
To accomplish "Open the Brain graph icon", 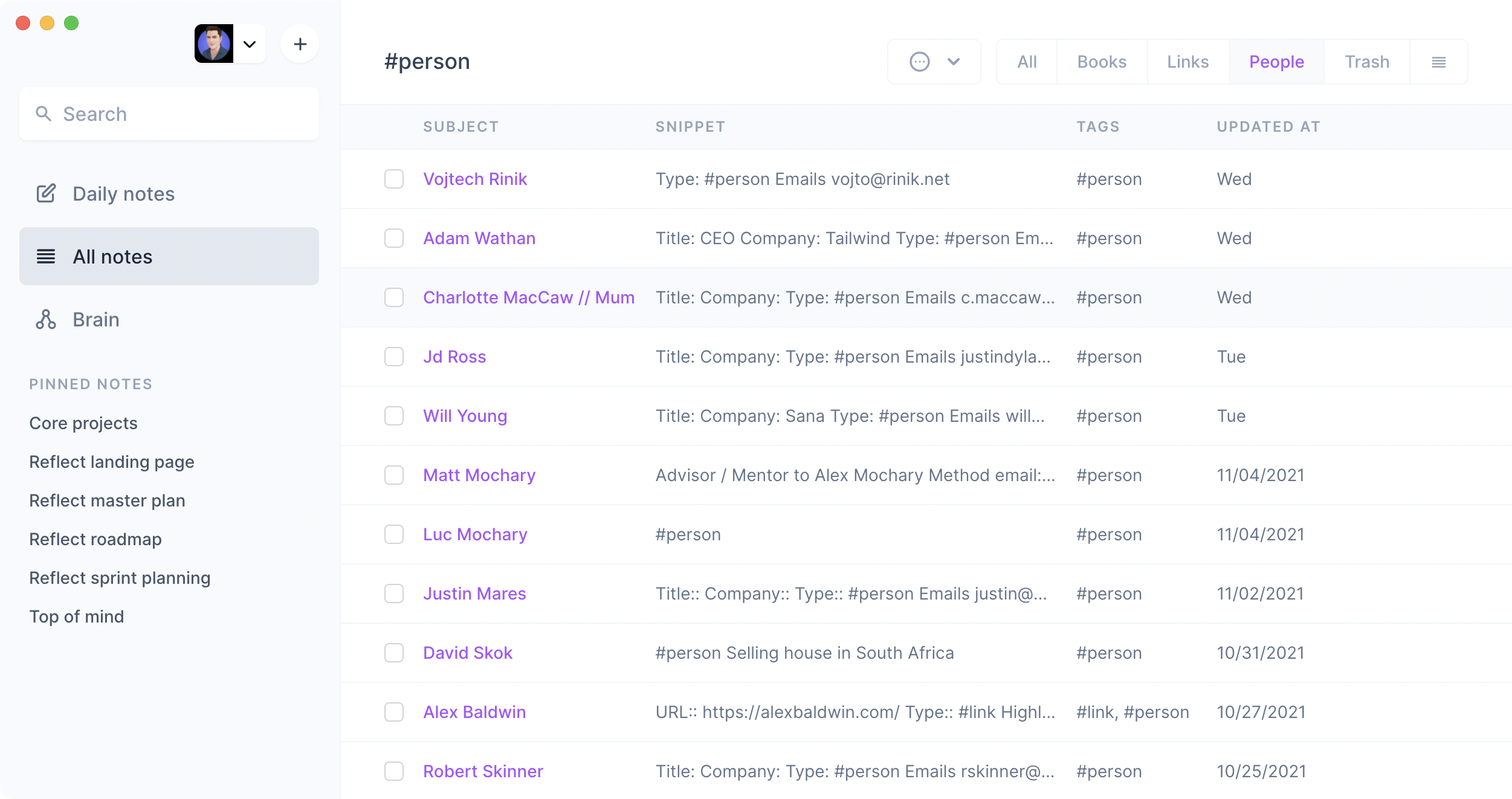I will 46,319.
